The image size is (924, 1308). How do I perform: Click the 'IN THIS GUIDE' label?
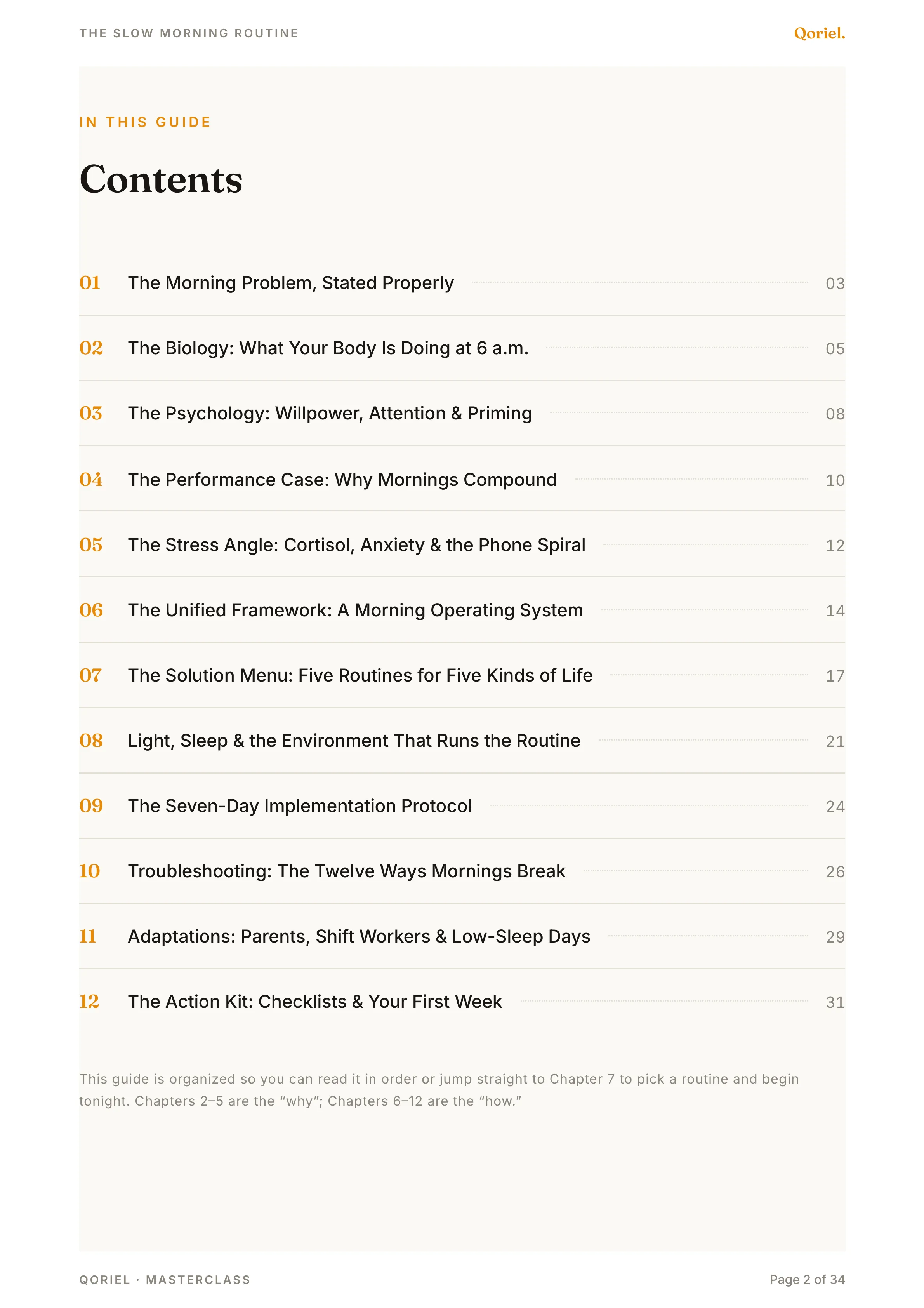145,122
